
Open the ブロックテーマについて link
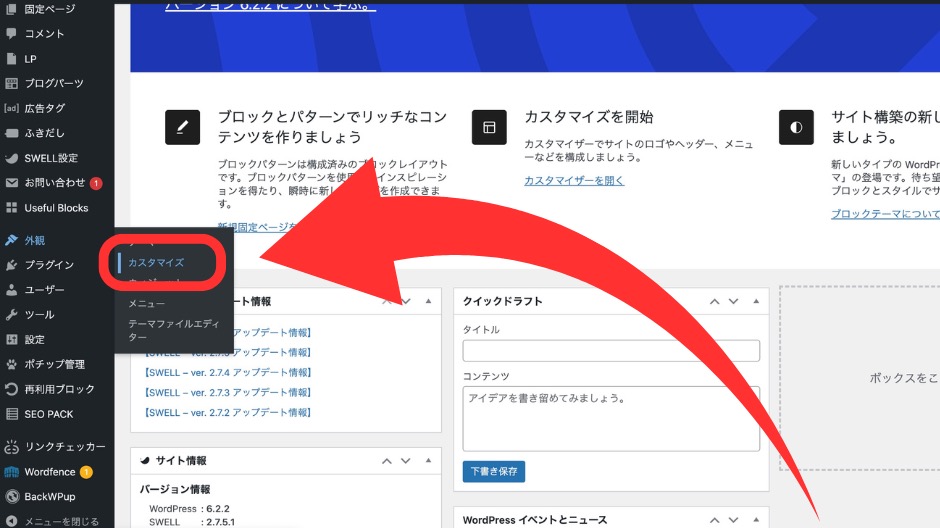click(x=885, y=214)
